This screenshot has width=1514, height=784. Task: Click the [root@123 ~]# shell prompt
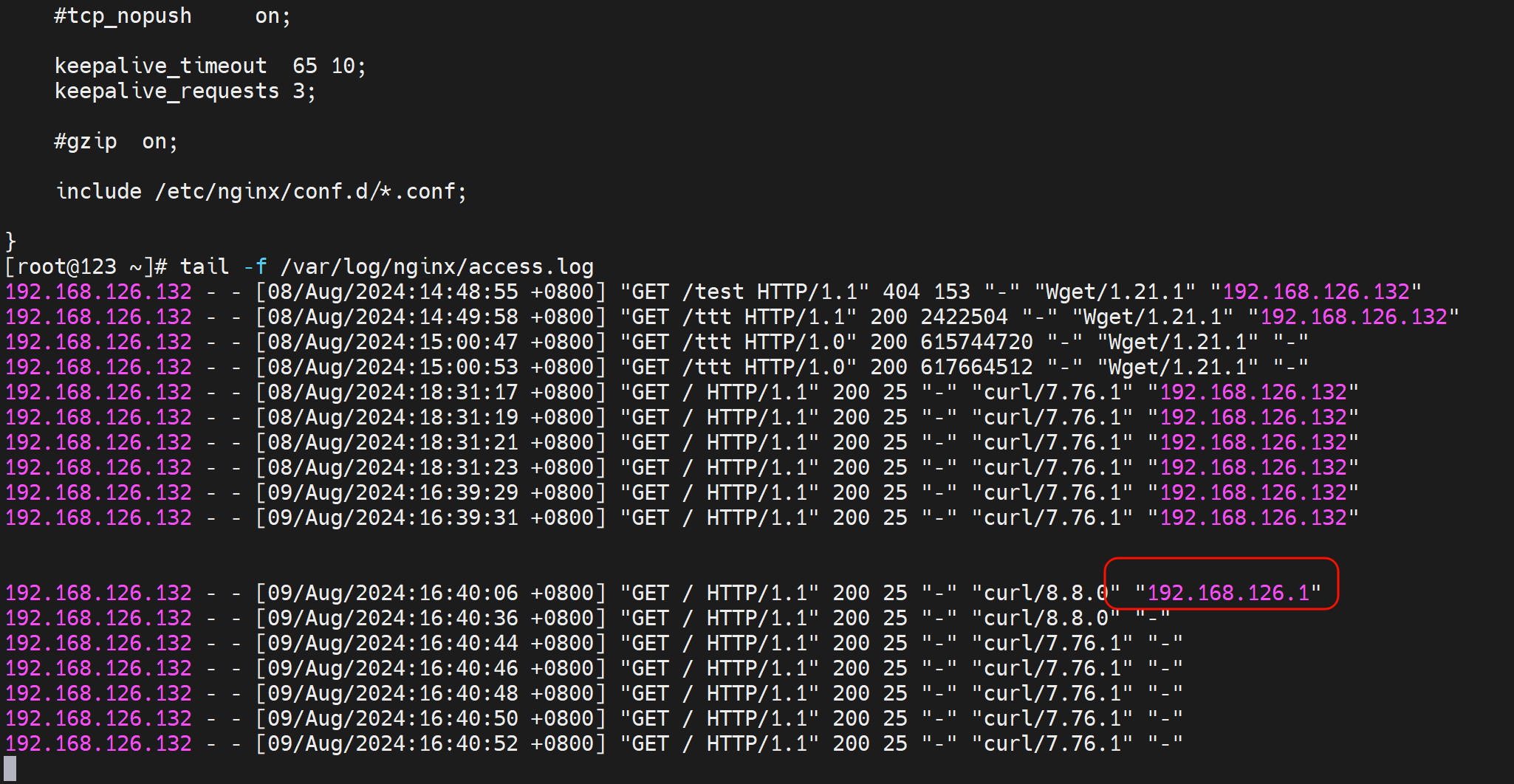coord(86,267)
